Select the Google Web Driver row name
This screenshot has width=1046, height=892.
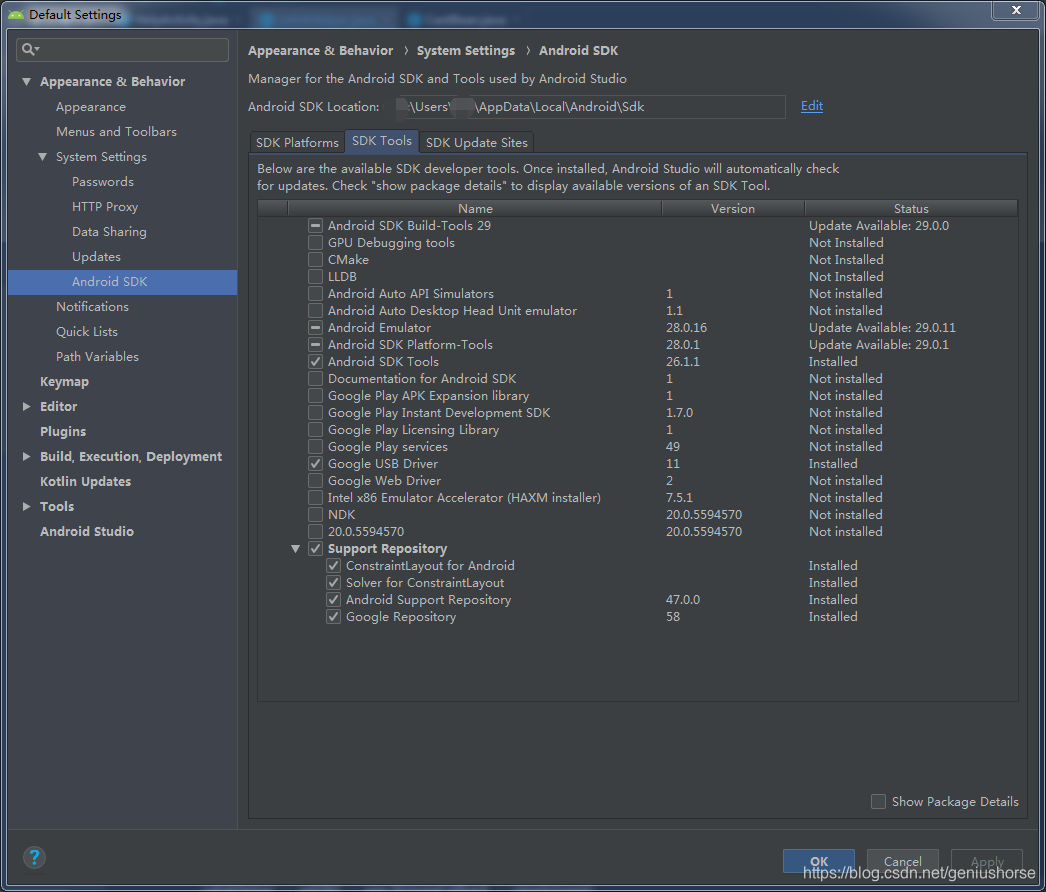coord(384,480)
